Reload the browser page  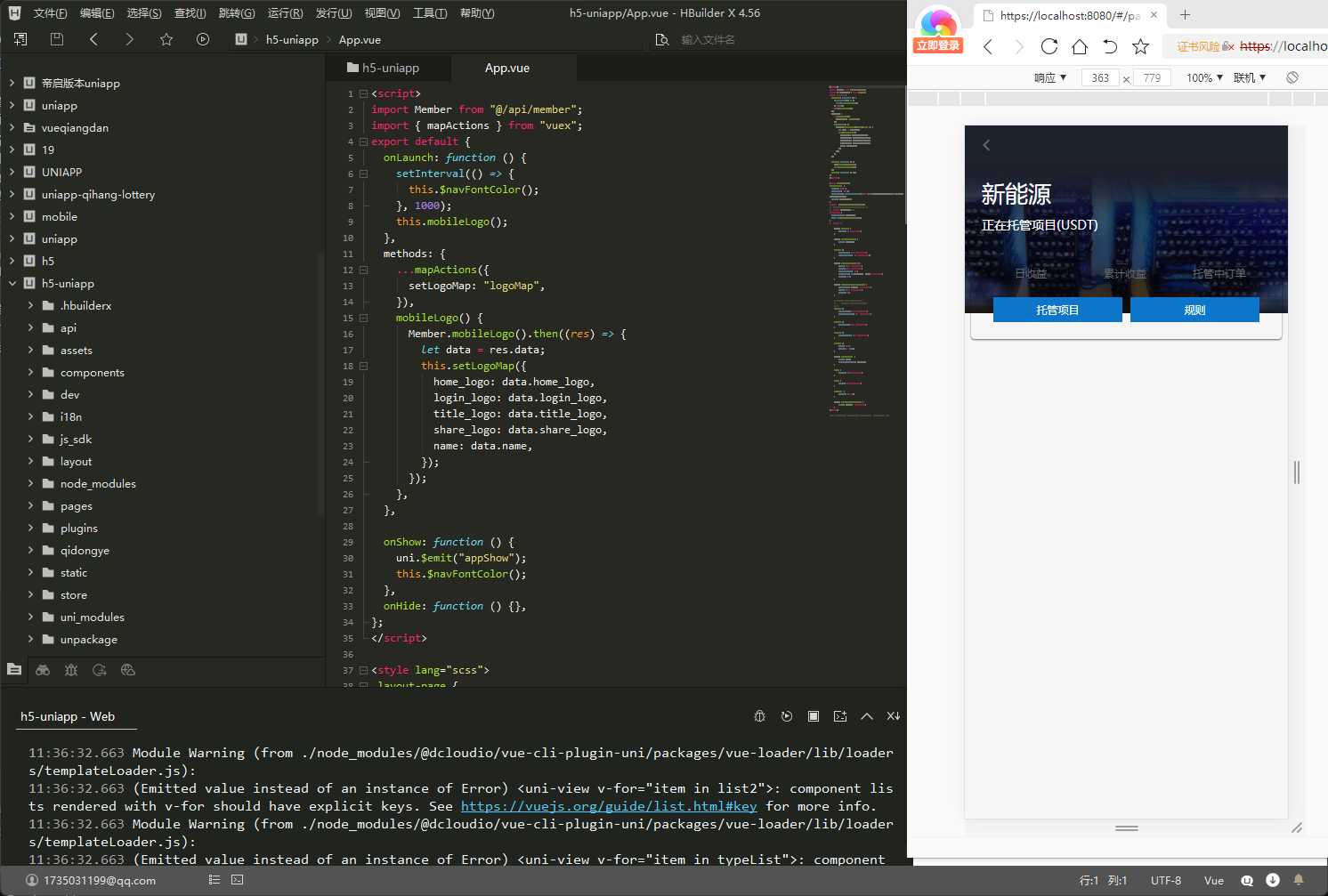pyautogui.click(x=1049, y=46)
